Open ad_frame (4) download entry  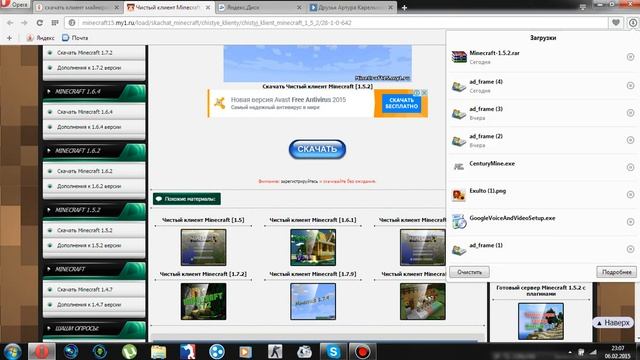(x=542, y=86)
